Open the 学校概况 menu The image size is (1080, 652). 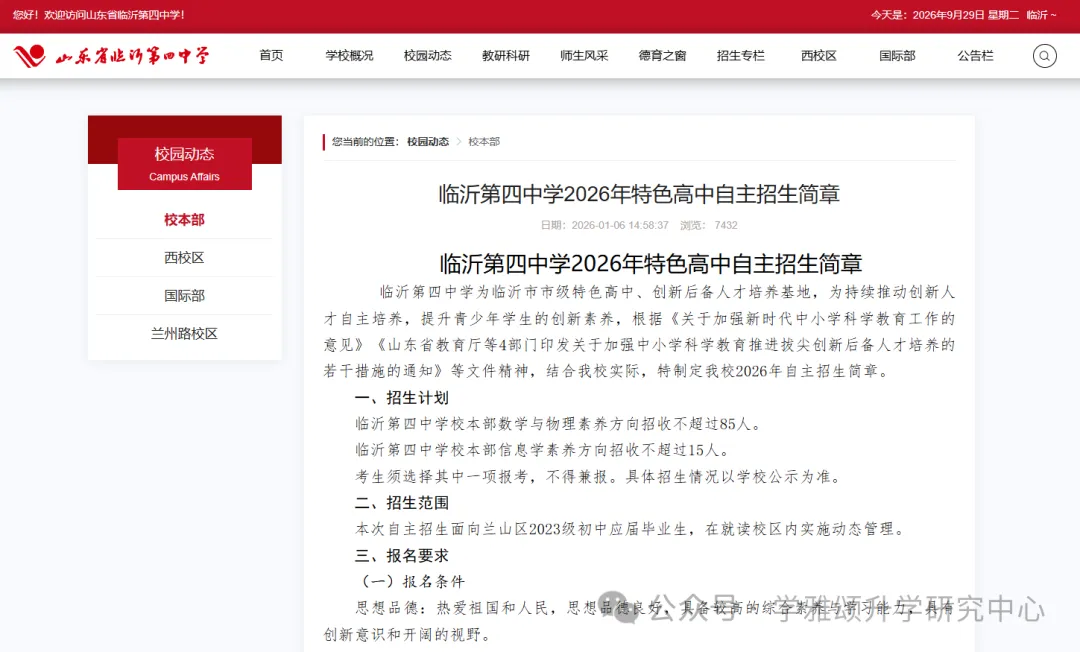pos(349,56)
